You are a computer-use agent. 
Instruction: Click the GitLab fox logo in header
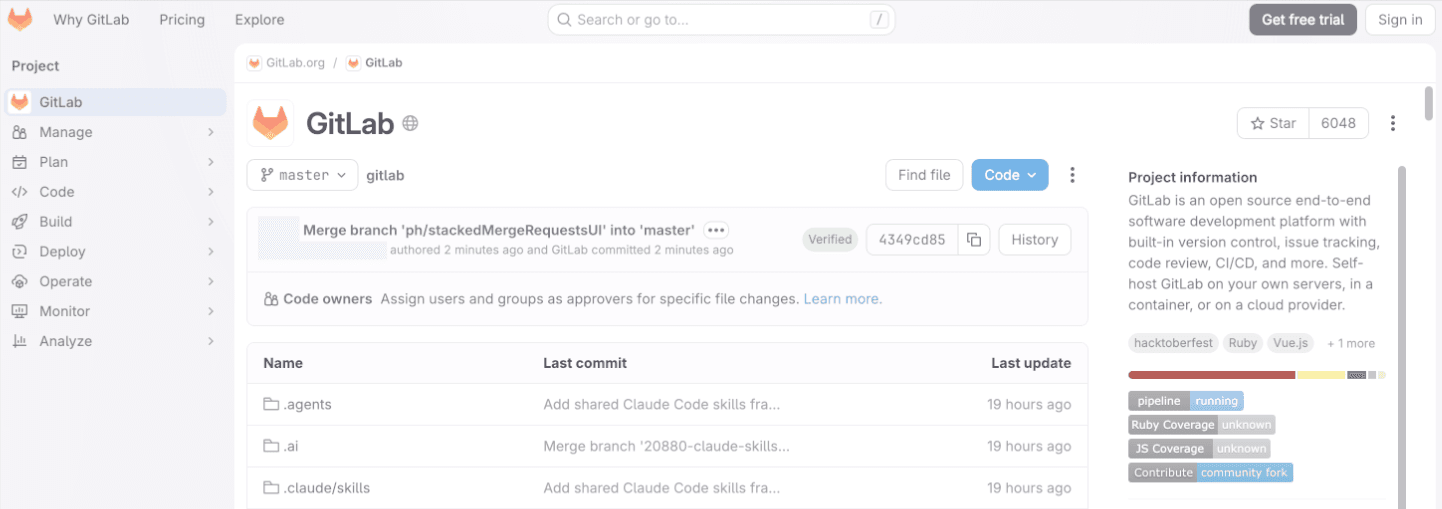click(20, 19)
